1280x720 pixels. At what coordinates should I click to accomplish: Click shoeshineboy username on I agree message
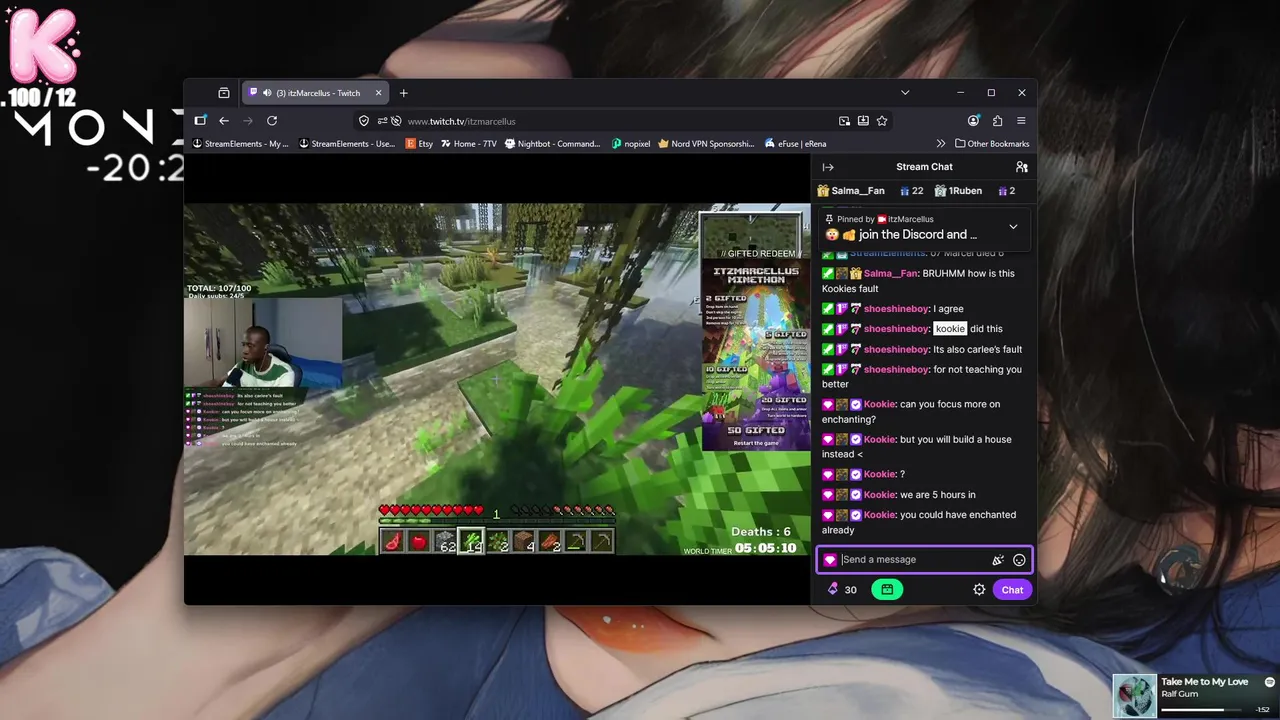coord(896,309)
